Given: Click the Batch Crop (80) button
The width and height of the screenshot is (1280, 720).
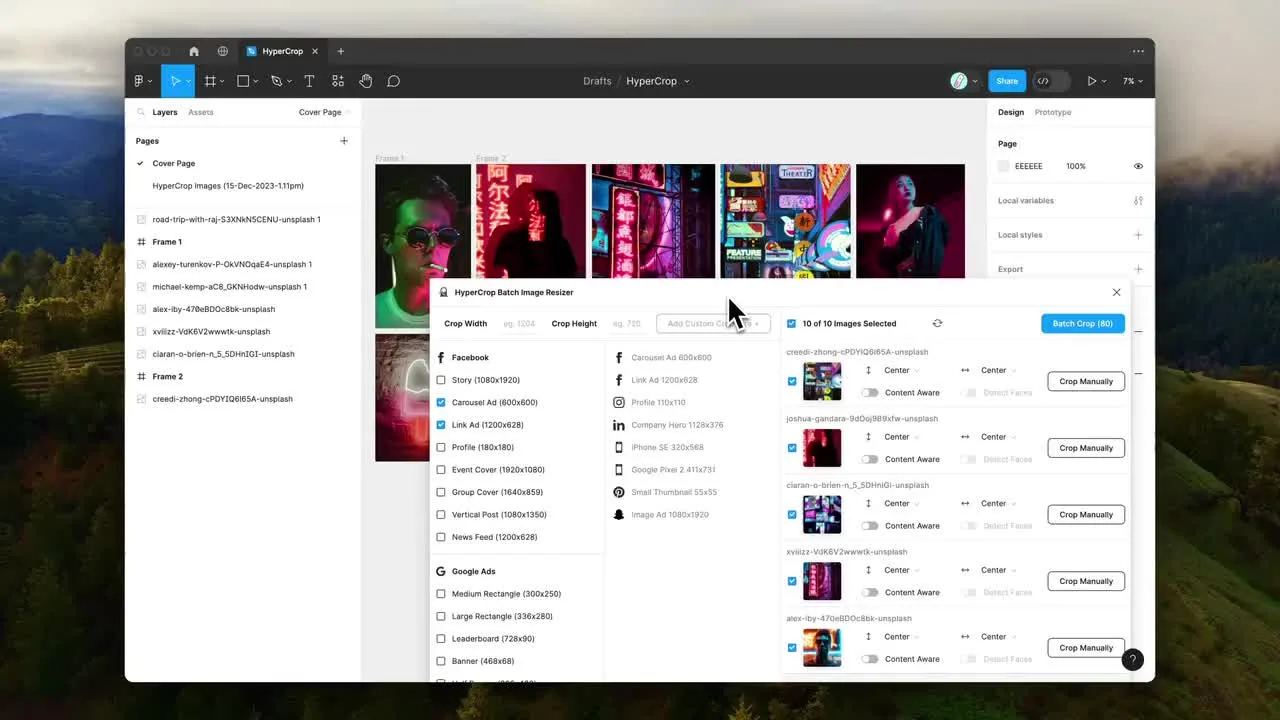Looking at the screenshot, I should 1082,323.
